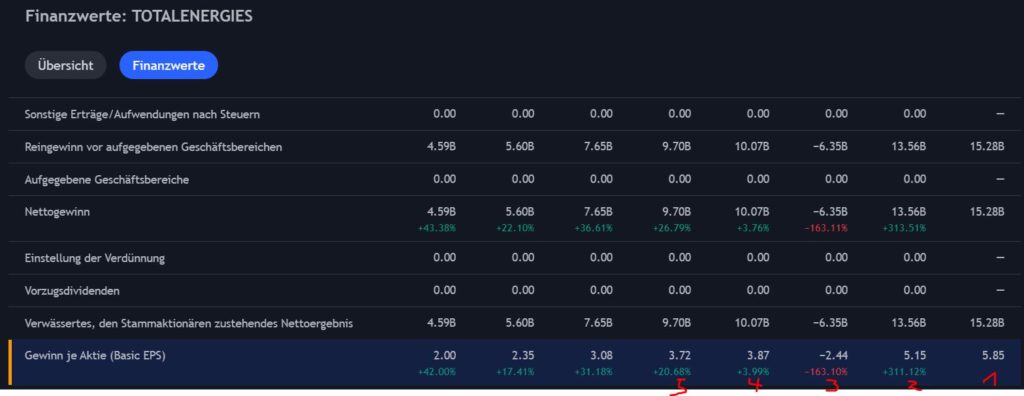Click the EPS value 3.72
Viewport: 1024px width, 396px height.
tap(680, 355)
